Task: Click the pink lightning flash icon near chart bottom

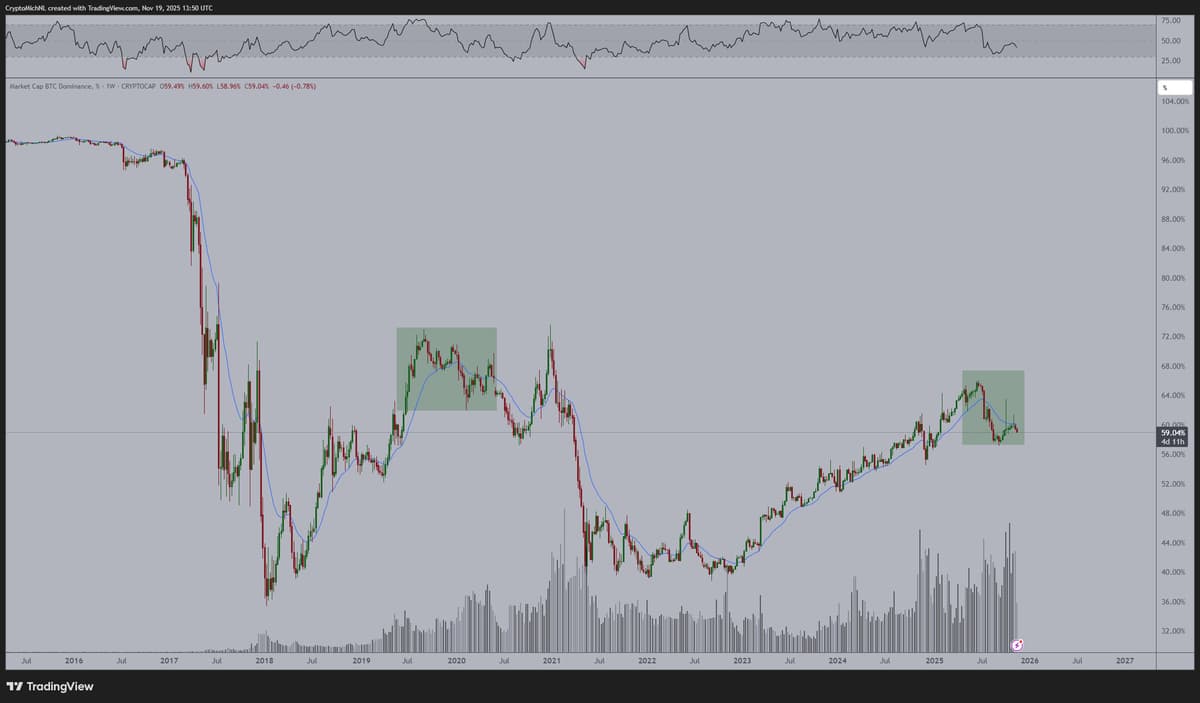Action: click(1019, 643)
